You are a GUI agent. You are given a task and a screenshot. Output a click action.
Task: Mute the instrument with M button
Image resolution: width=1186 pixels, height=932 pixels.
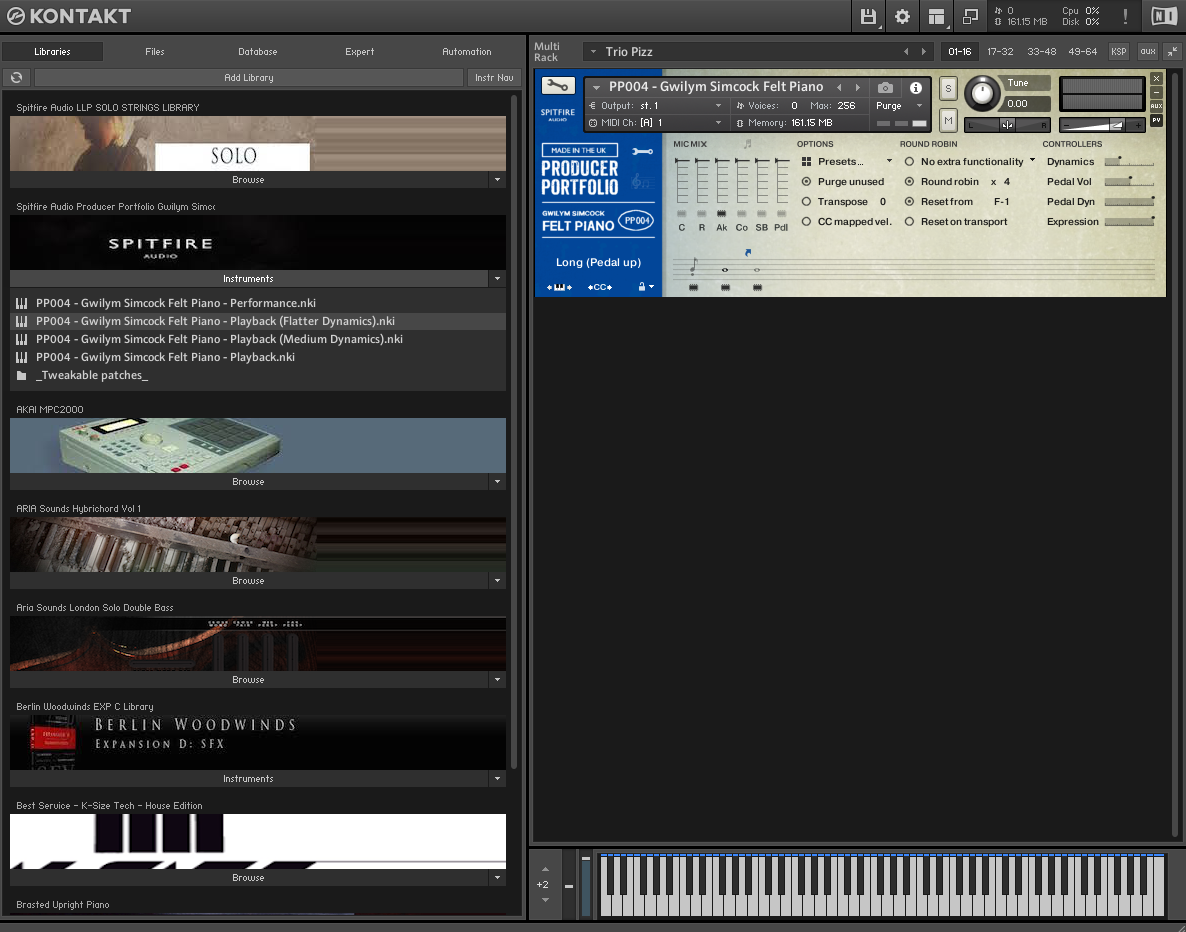pyautogui.click(x=948, y=120)
